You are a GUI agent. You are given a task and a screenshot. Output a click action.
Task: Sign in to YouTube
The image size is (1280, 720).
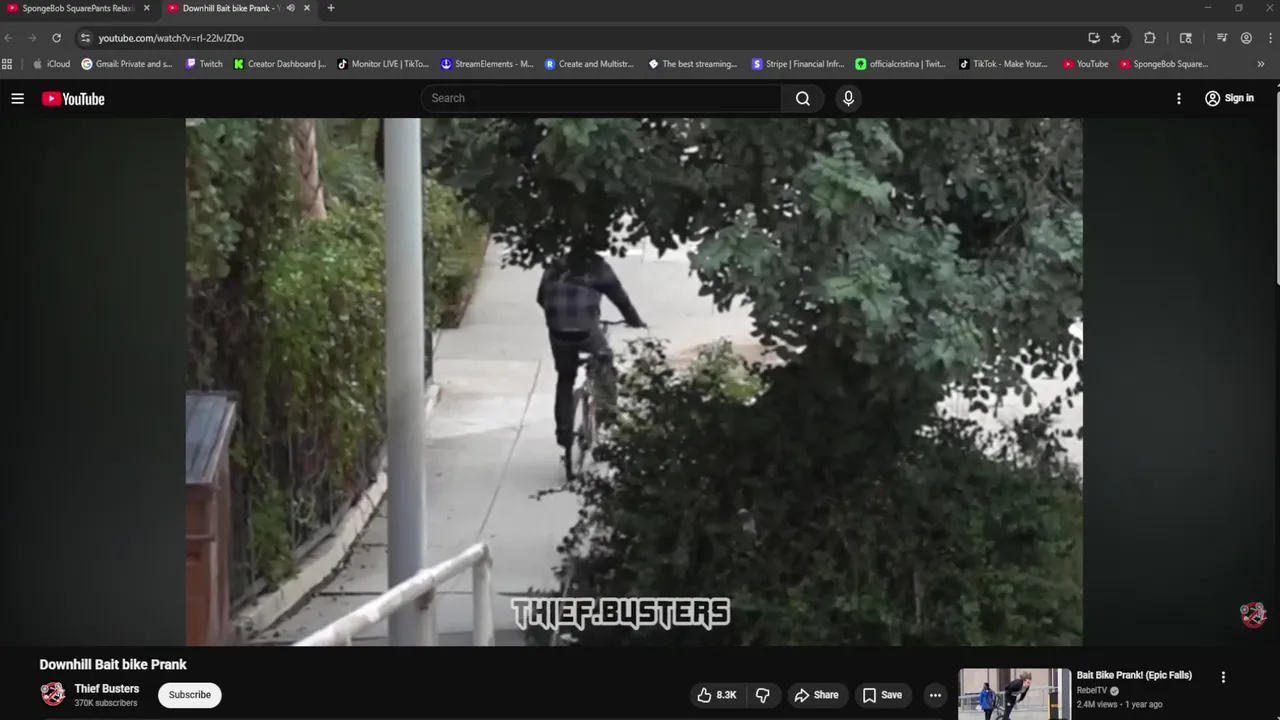pyautogui.click(x=1228, y=98)
